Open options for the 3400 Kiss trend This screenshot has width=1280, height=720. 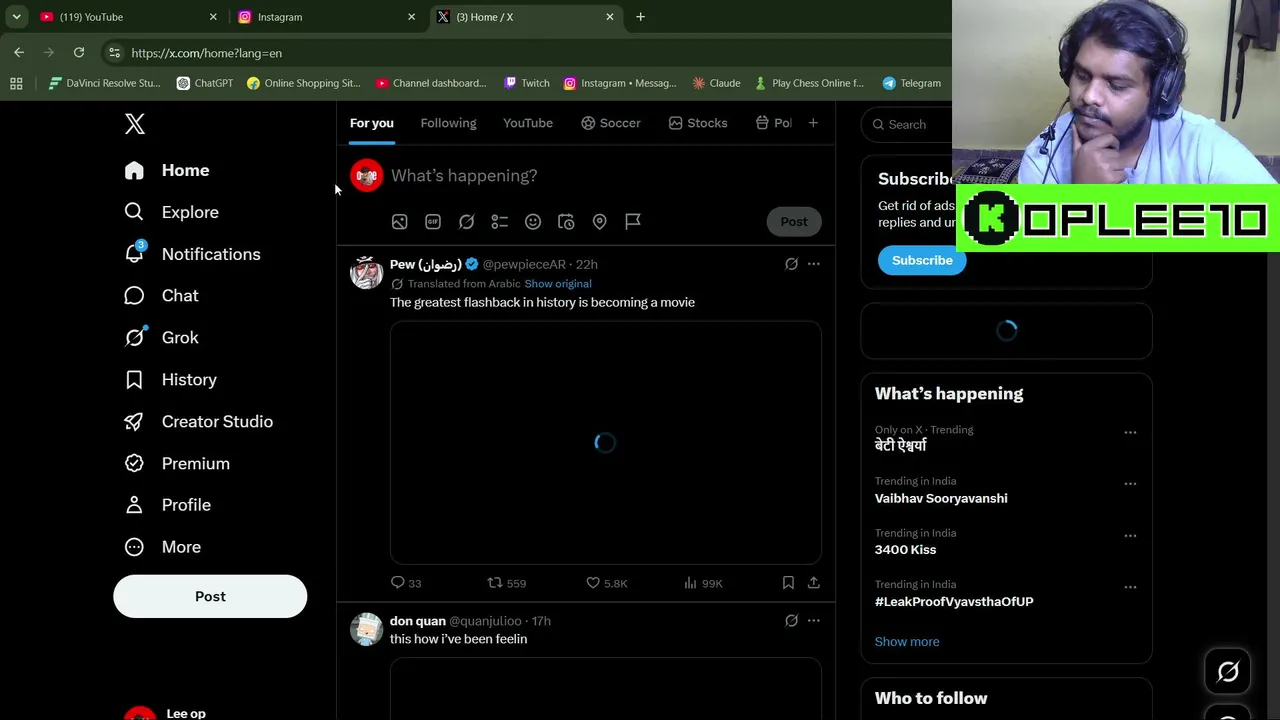pyautogui.click(x=1130, y=536)
